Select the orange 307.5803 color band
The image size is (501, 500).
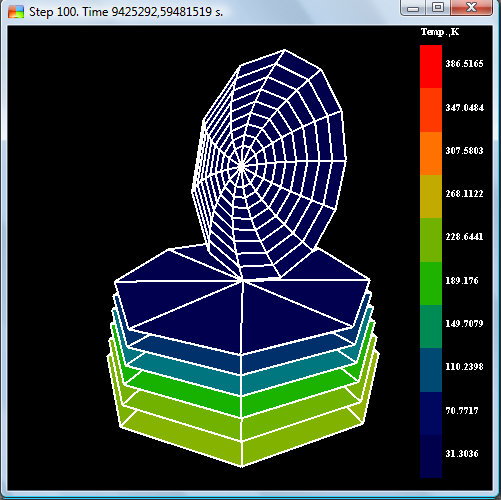tap(431, 153)
